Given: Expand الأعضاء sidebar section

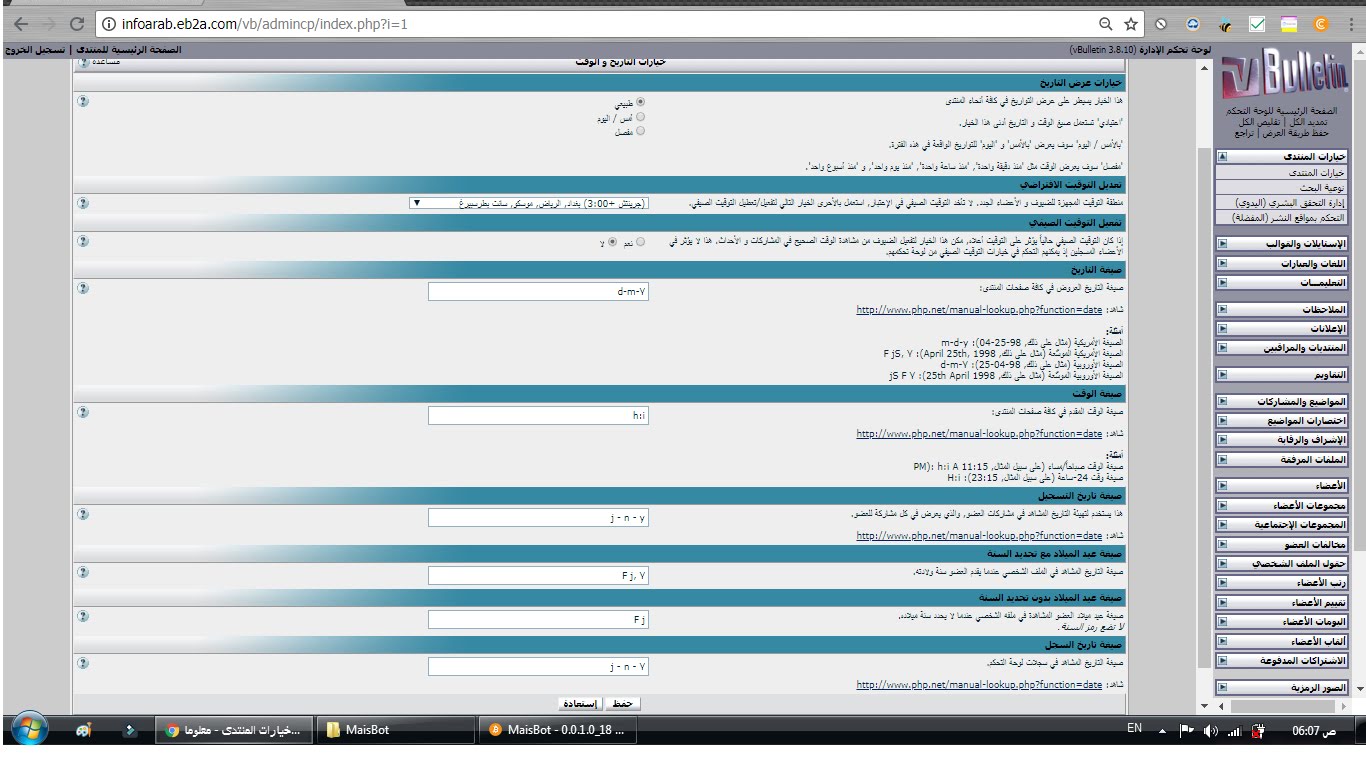Looking at the screenshot, I should point(1223,485).
